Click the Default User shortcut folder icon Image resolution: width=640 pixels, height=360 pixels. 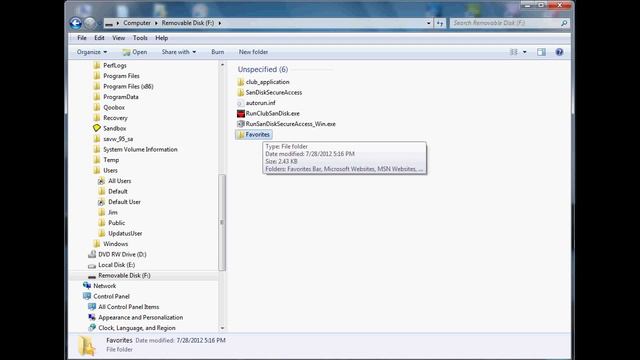102,202
